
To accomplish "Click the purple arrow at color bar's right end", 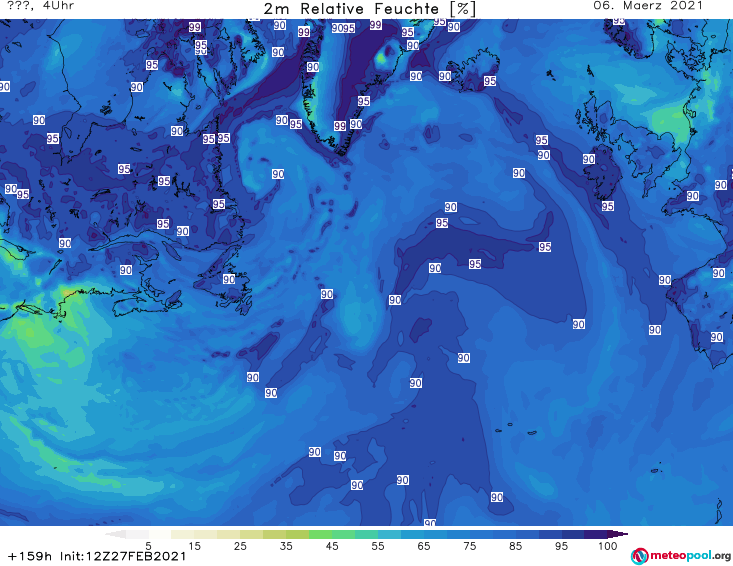I will pos(618,534).
